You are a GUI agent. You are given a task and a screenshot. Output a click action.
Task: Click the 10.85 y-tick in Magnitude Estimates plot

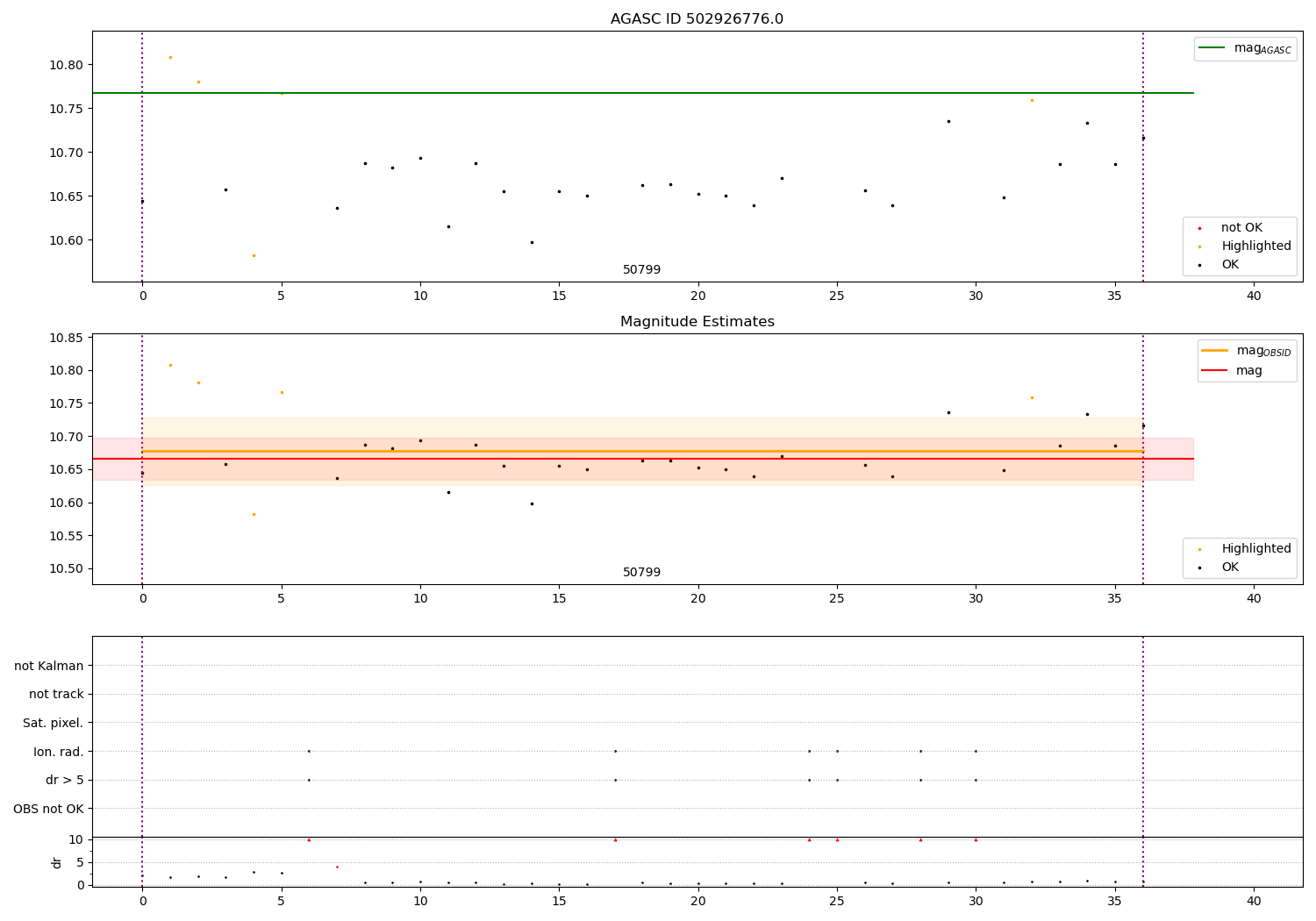65,338
